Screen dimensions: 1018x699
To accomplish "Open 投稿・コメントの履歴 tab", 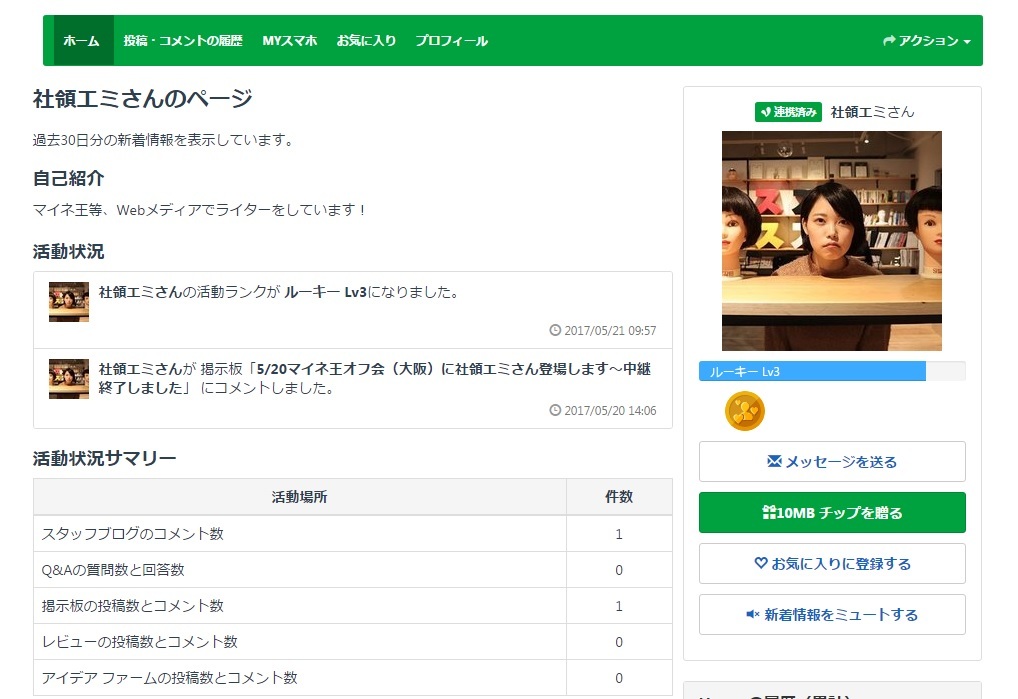I will (x=183, y=41).
